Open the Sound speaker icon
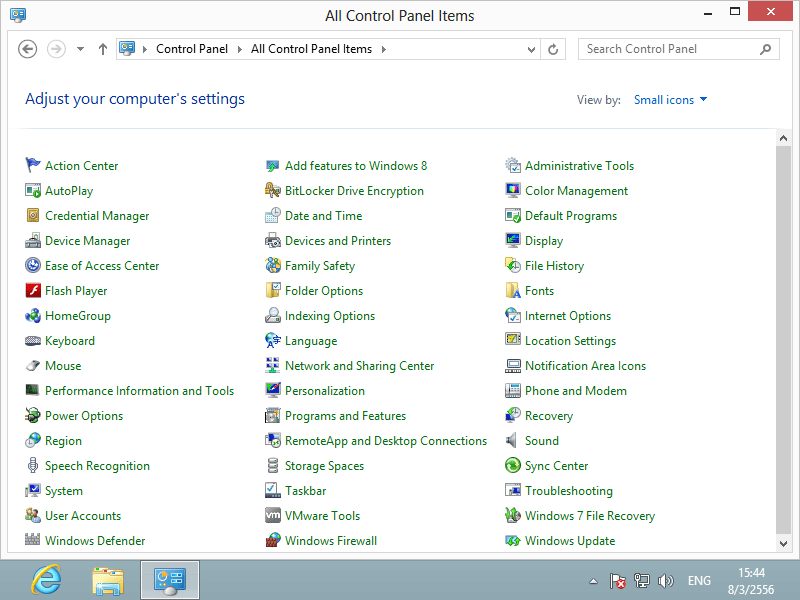The image size is (800, 600). coord(512,440)
